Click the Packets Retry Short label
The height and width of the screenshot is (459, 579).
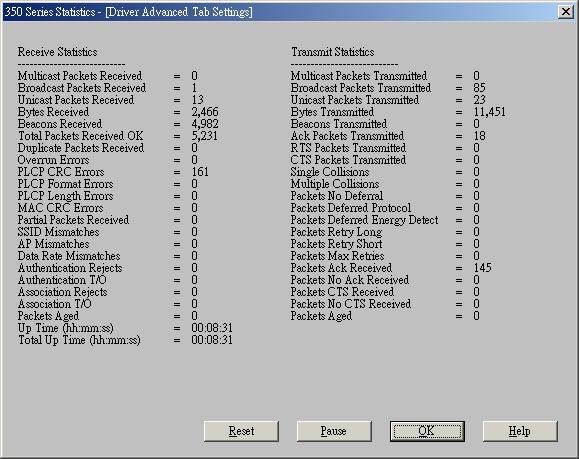pos(336,244)
